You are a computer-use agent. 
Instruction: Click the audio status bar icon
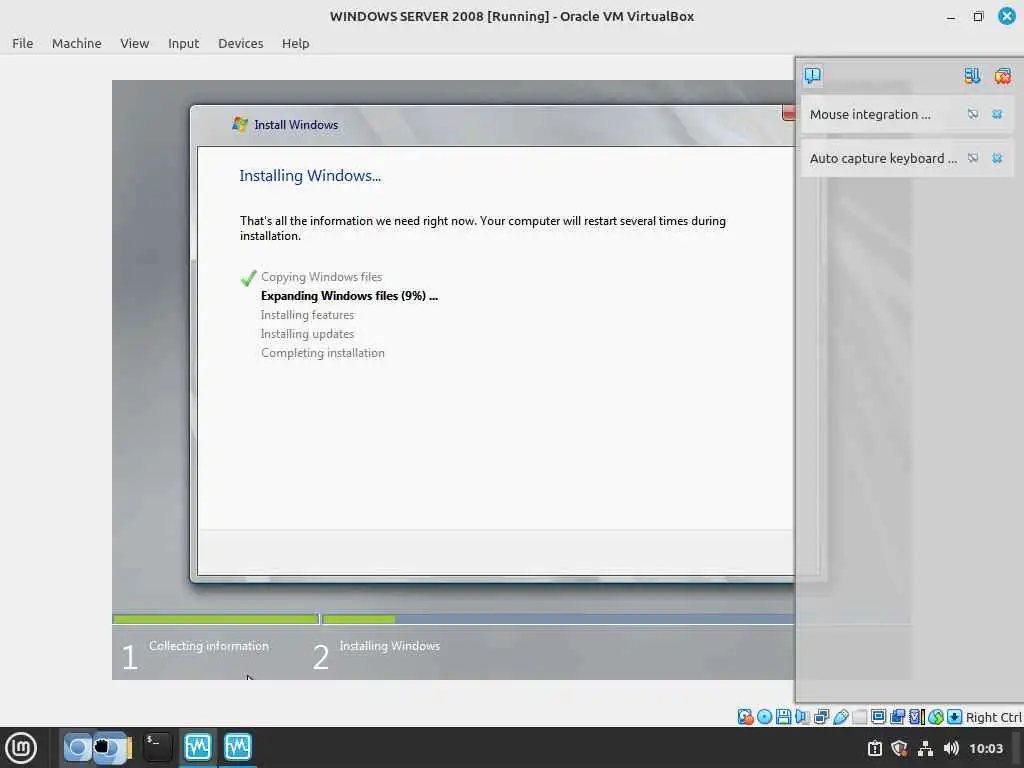802,717
